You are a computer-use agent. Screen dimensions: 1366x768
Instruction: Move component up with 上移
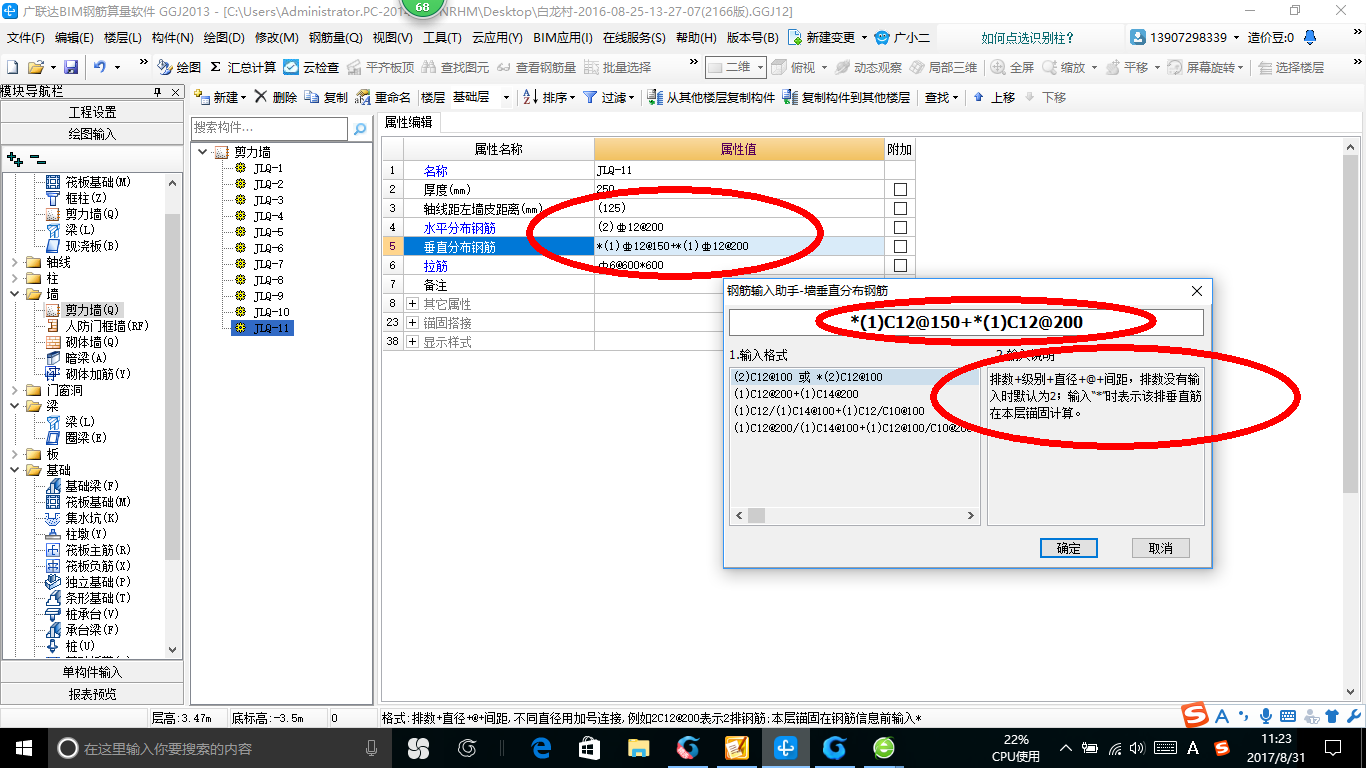(x=994, y=97)
